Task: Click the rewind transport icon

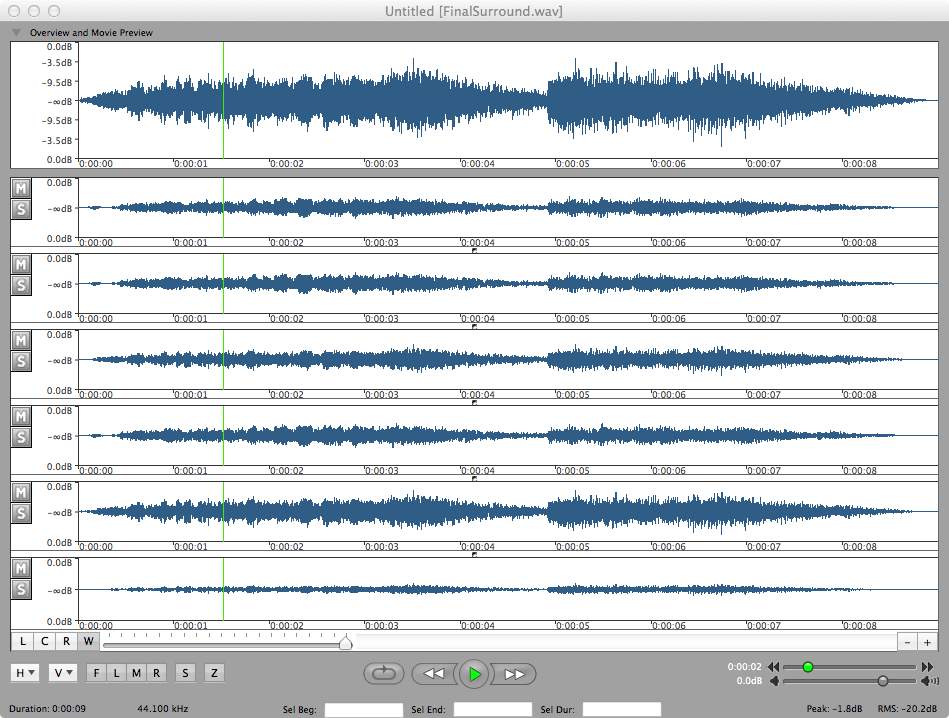Action: [x=433, y=674]
